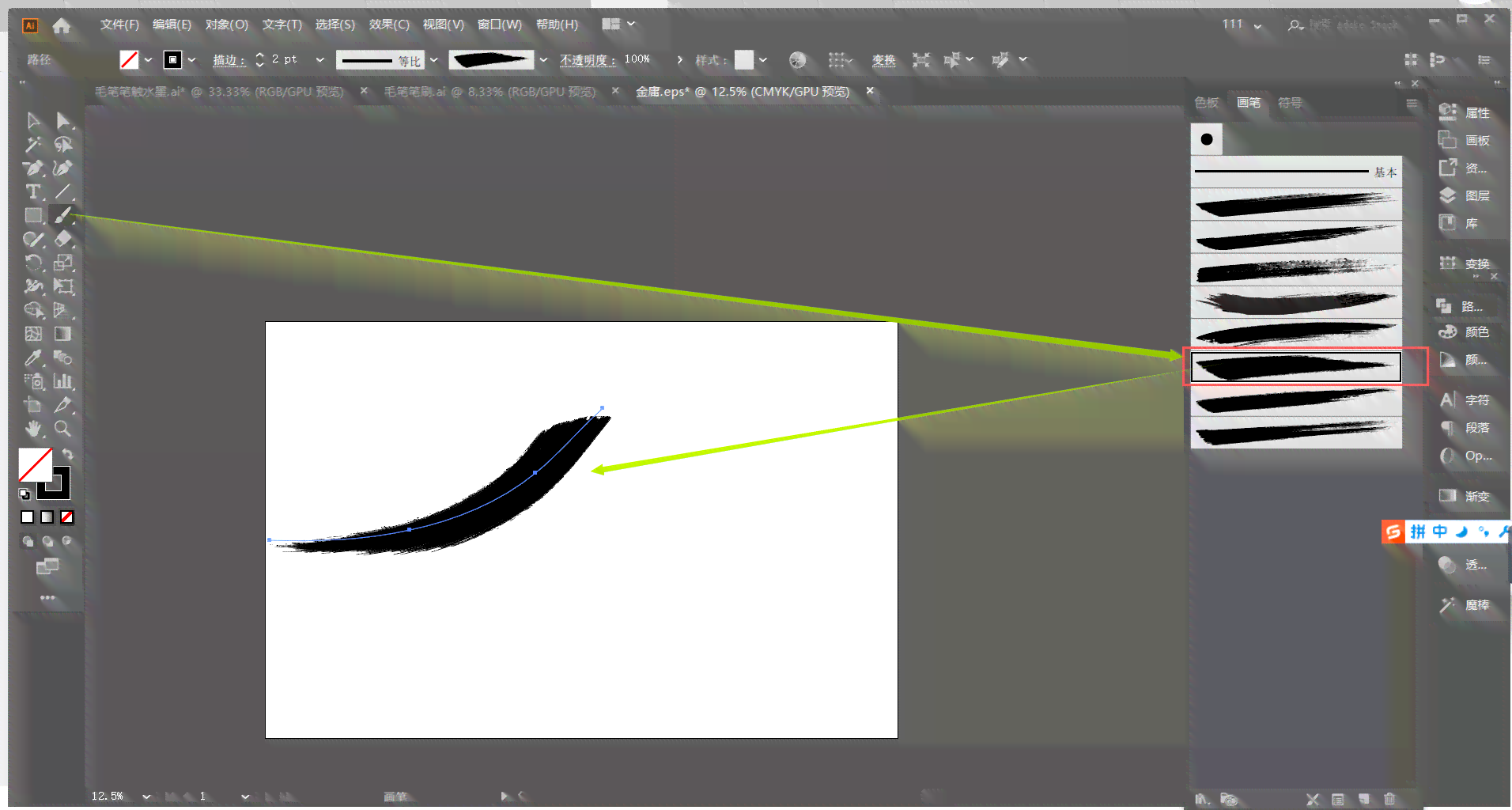The width and height of the screenshot is (1512, 810).
Task: Open the 图层 panel
Action: (1465, 195)
